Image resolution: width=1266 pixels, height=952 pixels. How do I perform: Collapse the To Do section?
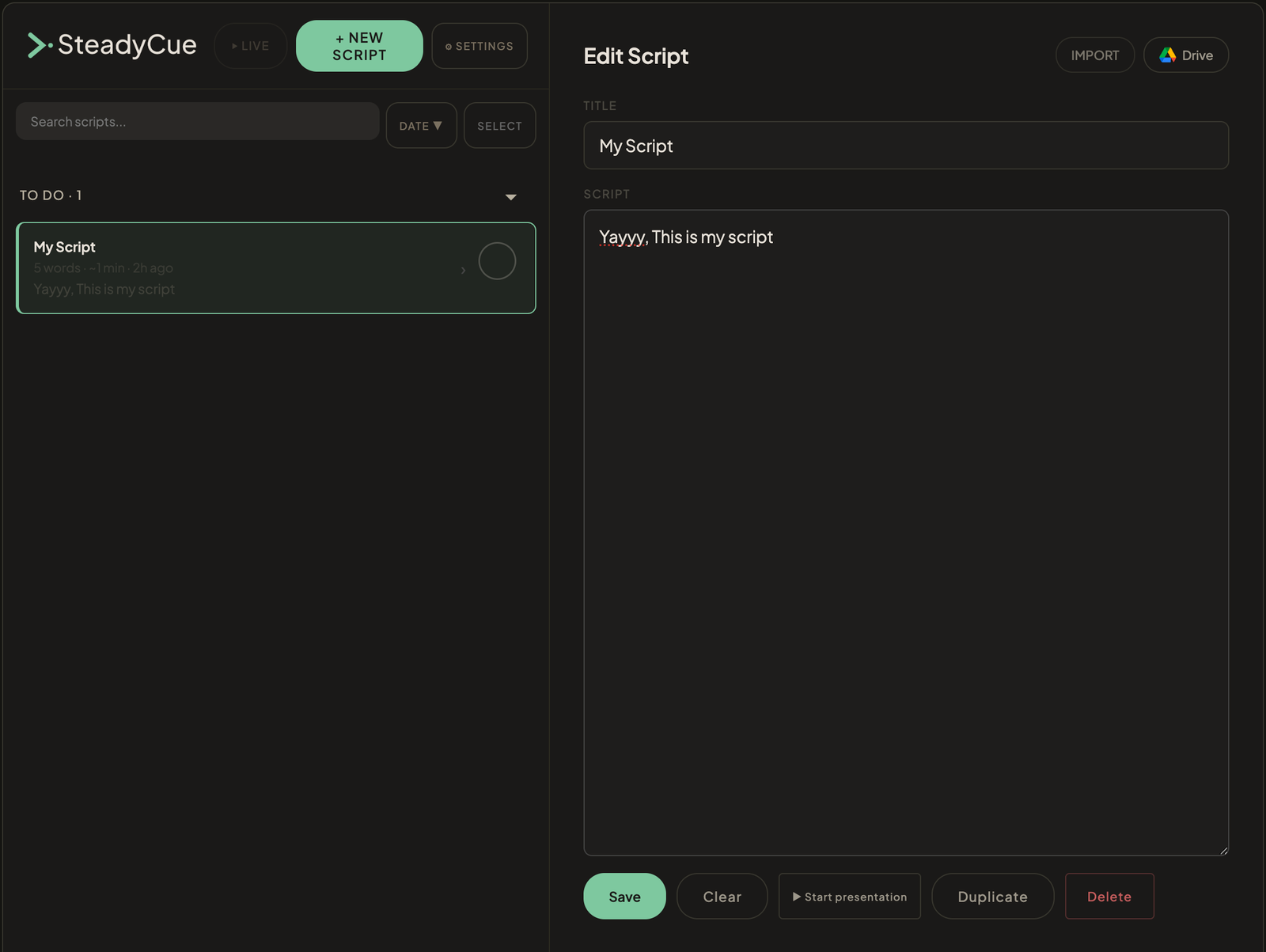click(x=511, y=197)
